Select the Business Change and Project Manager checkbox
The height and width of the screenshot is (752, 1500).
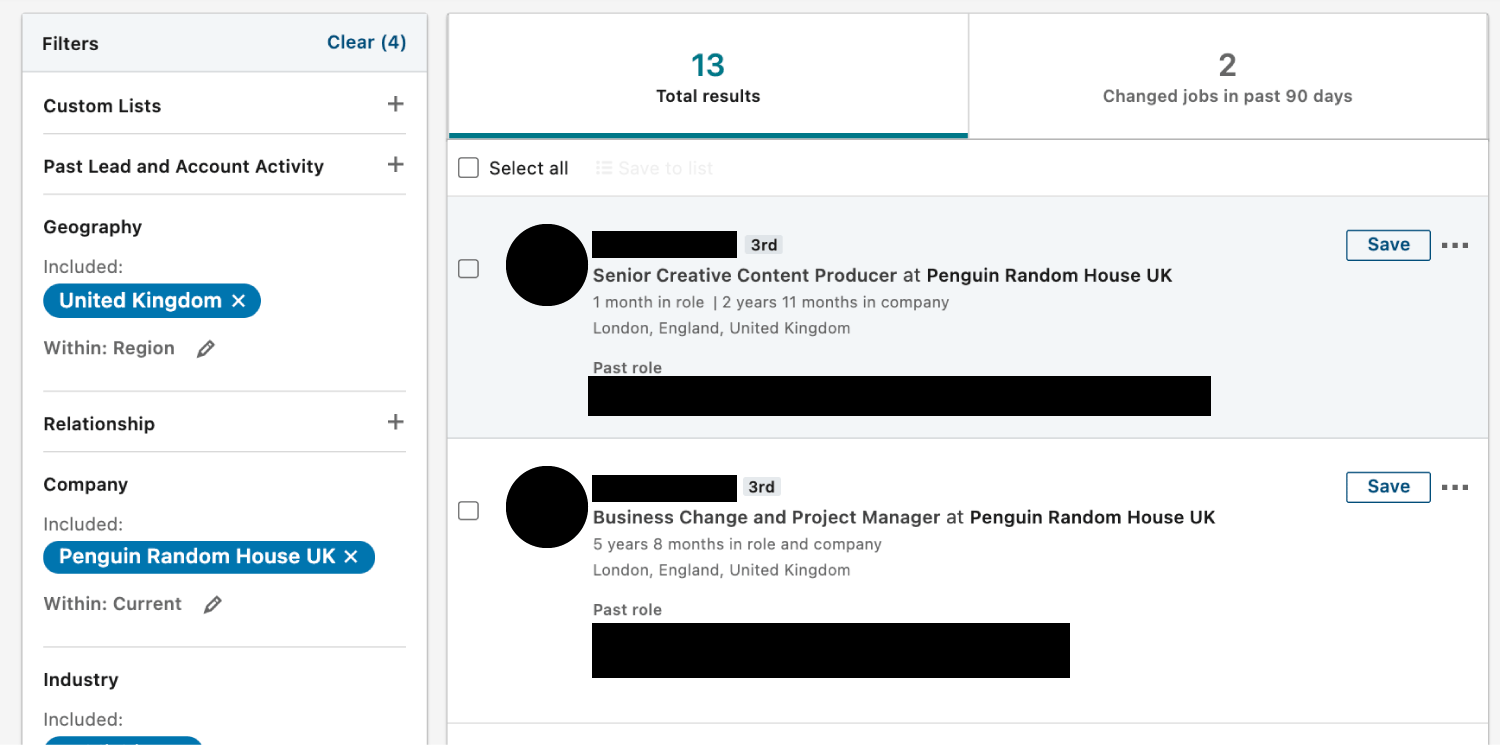tap(468, 510)
